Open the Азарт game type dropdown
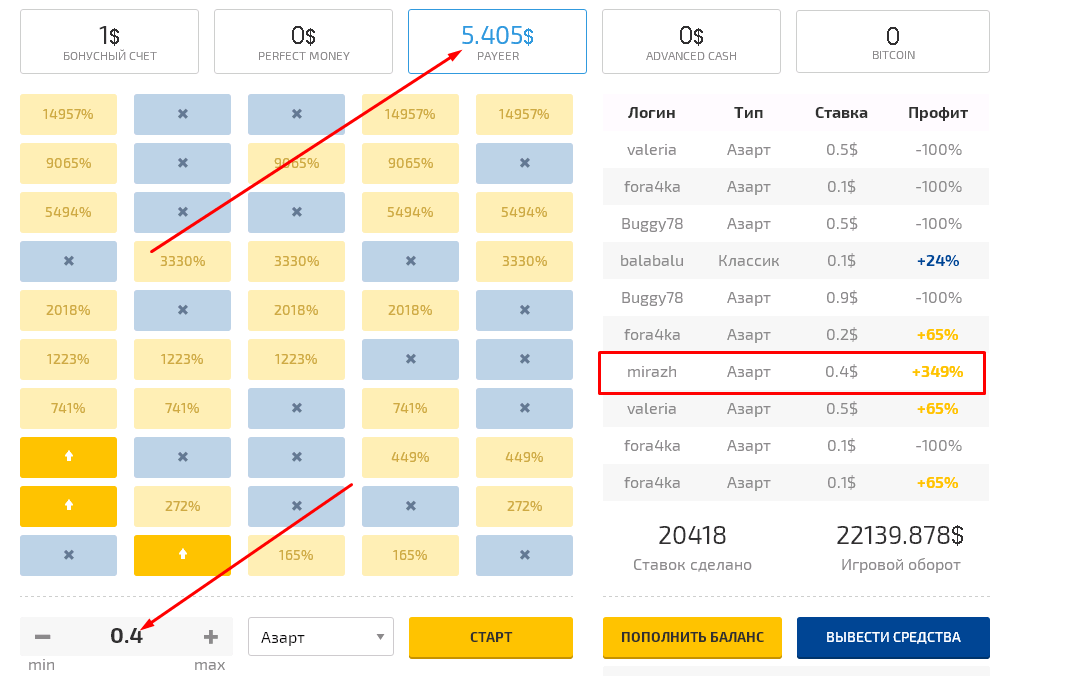 coord(321,637)
